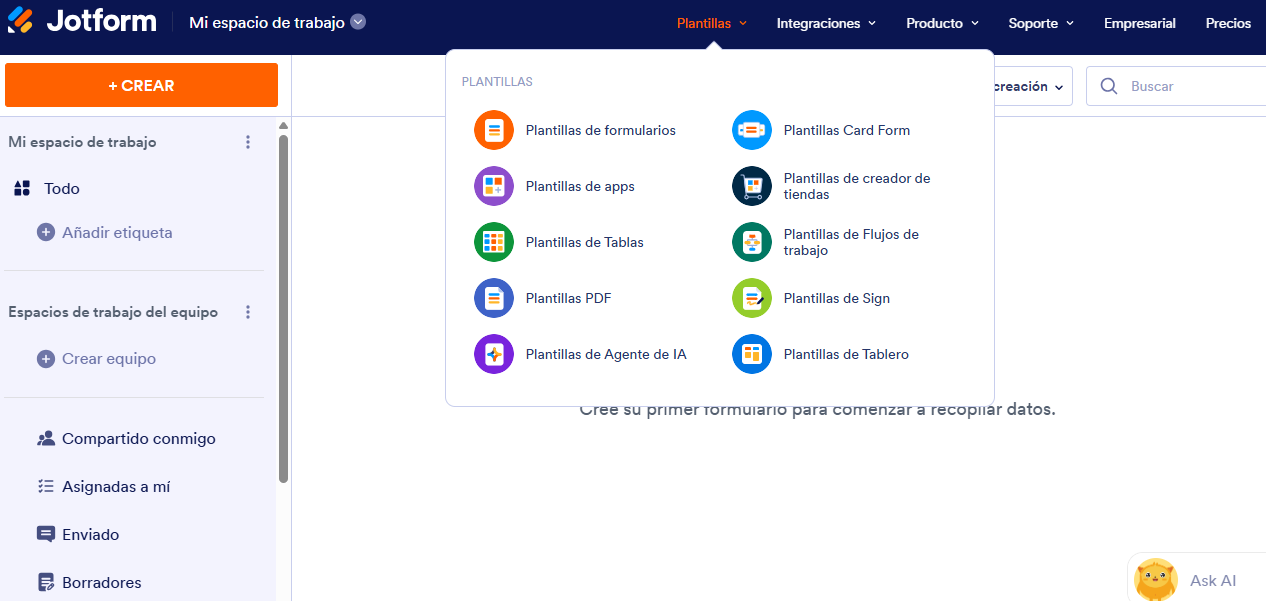This screenshot has height=601, width=1266.
Task: Open the Empresarial page
Action: tap(1140, 23)
